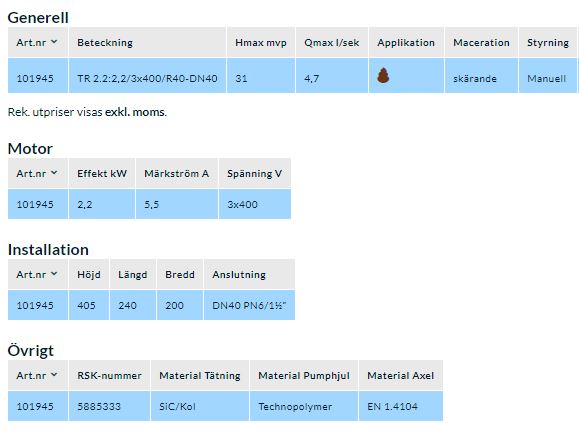Click the Maceration column header
This screenshot has height=433, width=579.
click(481, 42)
